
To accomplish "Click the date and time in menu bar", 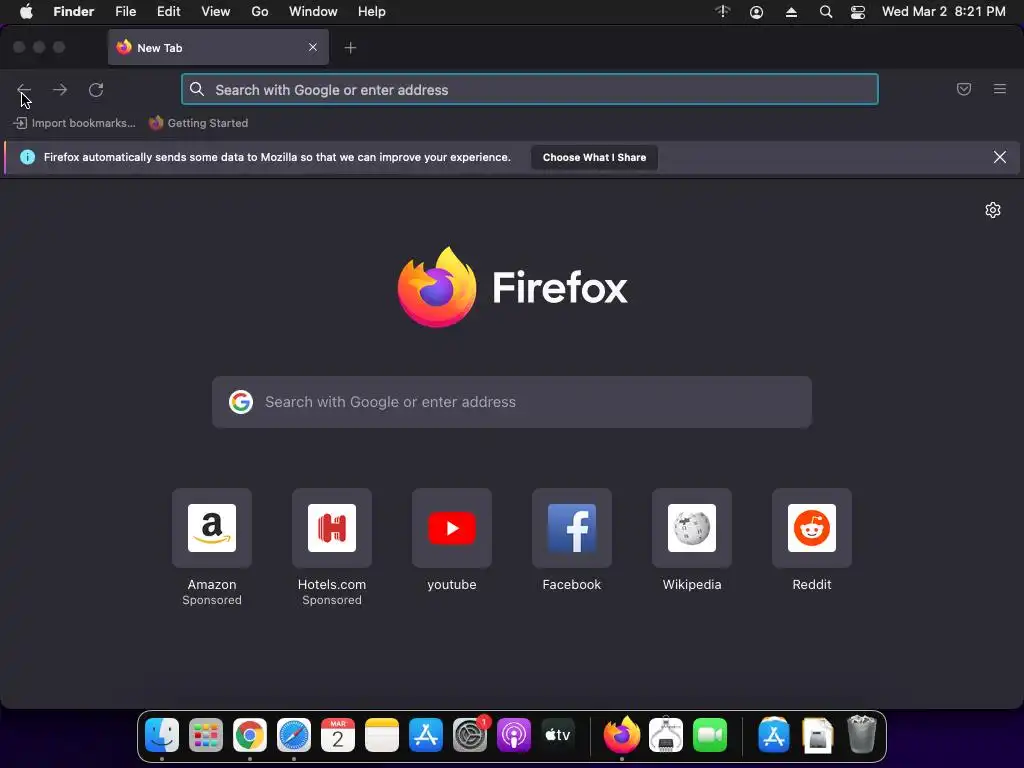I will point(944,12).
